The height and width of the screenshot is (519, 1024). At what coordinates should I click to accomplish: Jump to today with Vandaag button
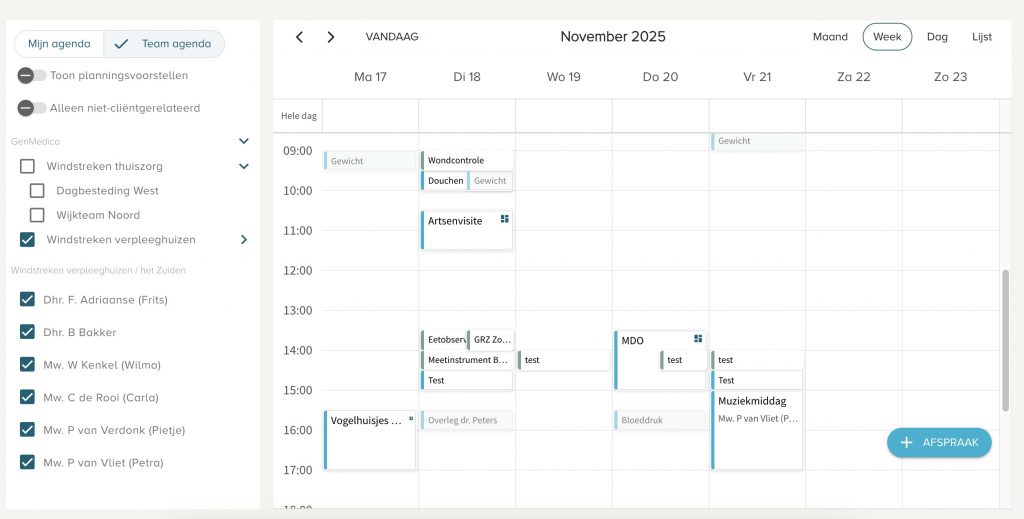click(392, 37)
